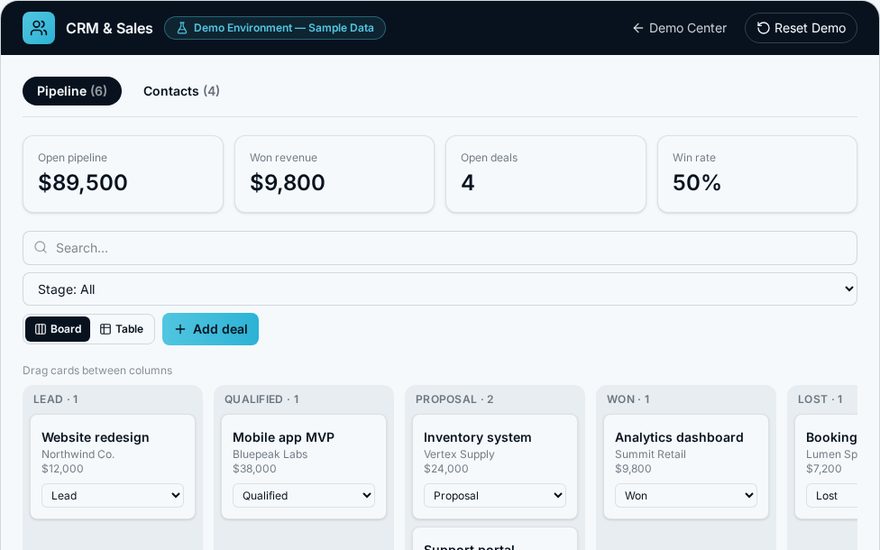The image size is (880, 550).
Task: Click Demo Environment — Sample Data badge
Action: (275, 28)
